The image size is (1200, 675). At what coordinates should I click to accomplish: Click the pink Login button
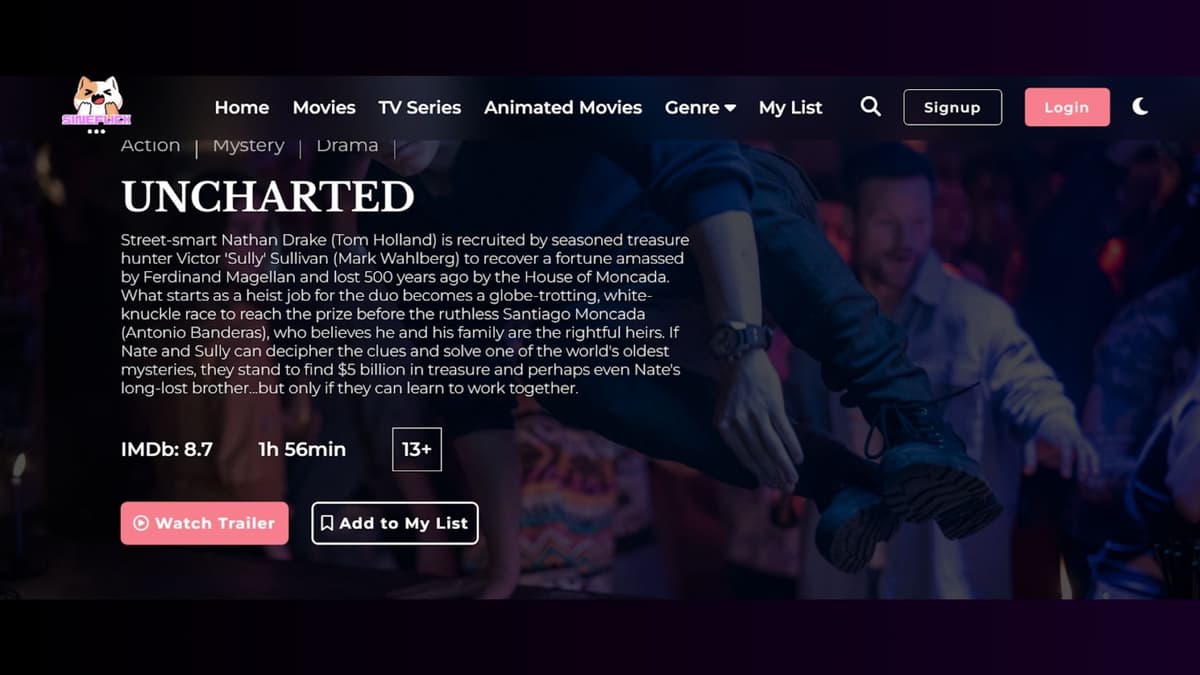pyautogui.click(x=1067, y=107)
